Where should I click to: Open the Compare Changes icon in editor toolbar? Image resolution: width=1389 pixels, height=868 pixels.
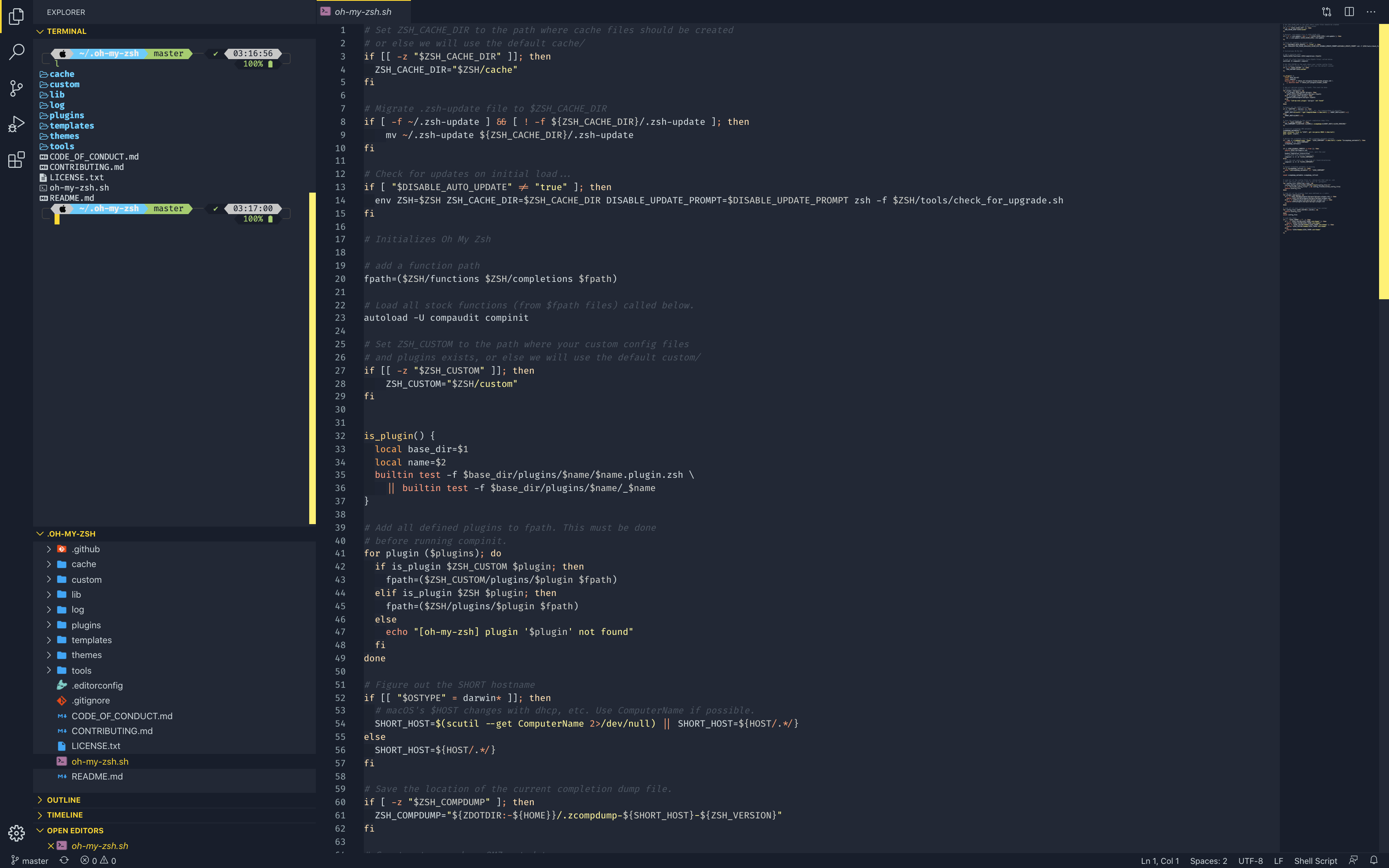click(1327, 12)
